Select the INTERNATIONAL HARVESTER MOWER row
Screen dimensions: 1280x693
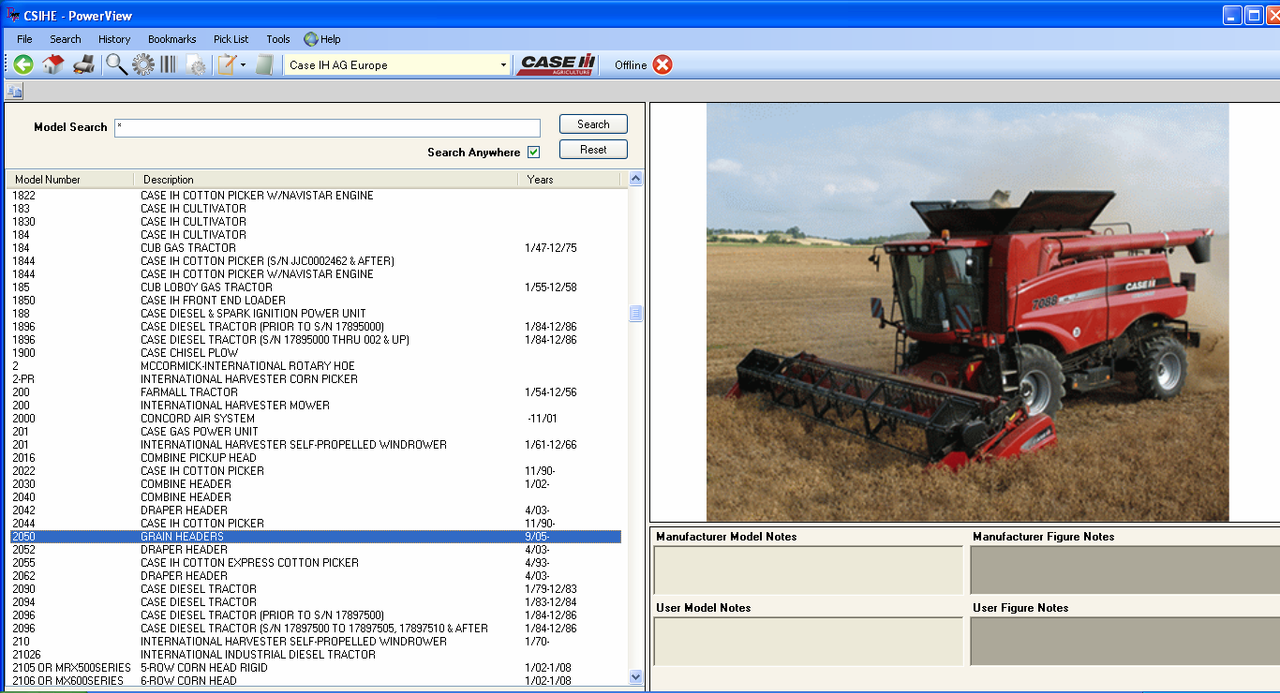[x=315, y=406]
